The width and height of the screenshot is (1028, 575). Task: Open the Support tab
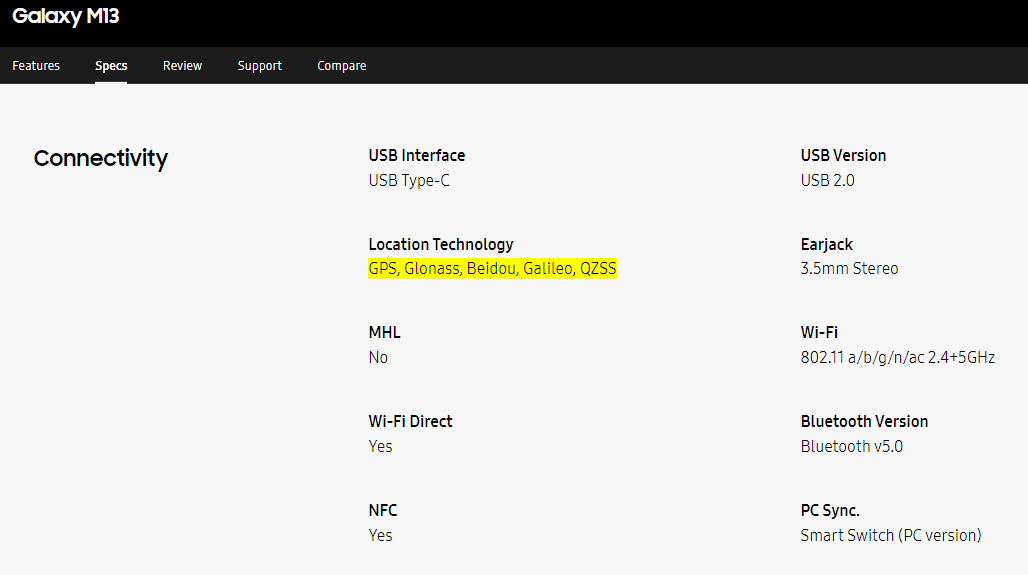click(x=260, y=66)
